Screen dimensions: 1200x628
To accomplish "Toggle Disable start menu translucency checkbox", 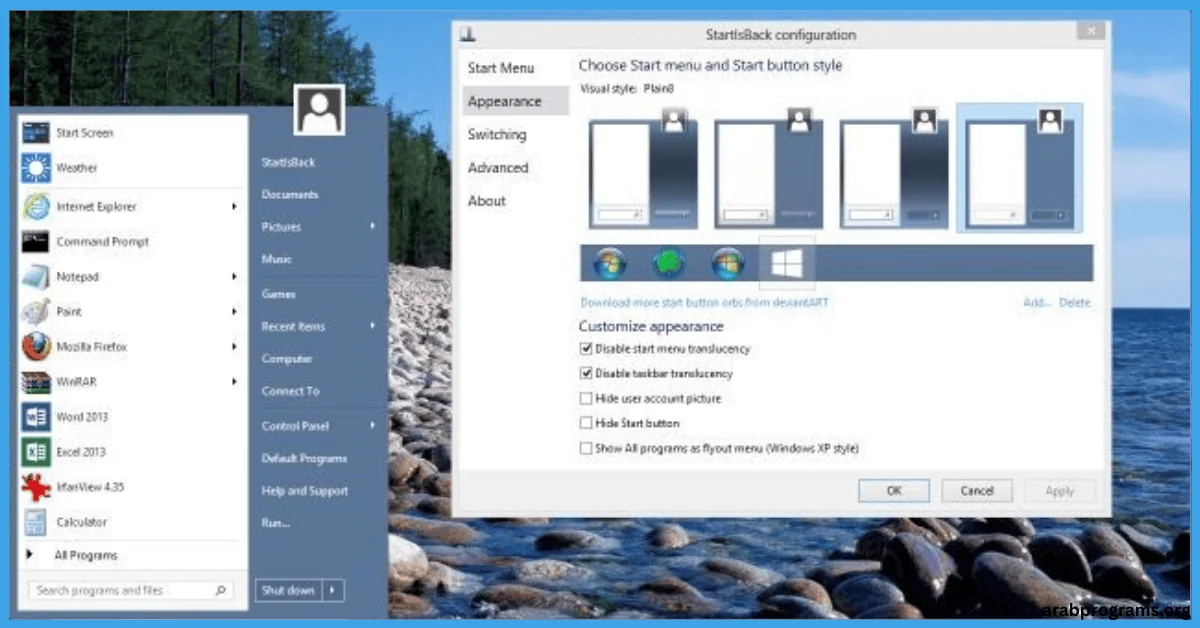I will coord(586,349).
